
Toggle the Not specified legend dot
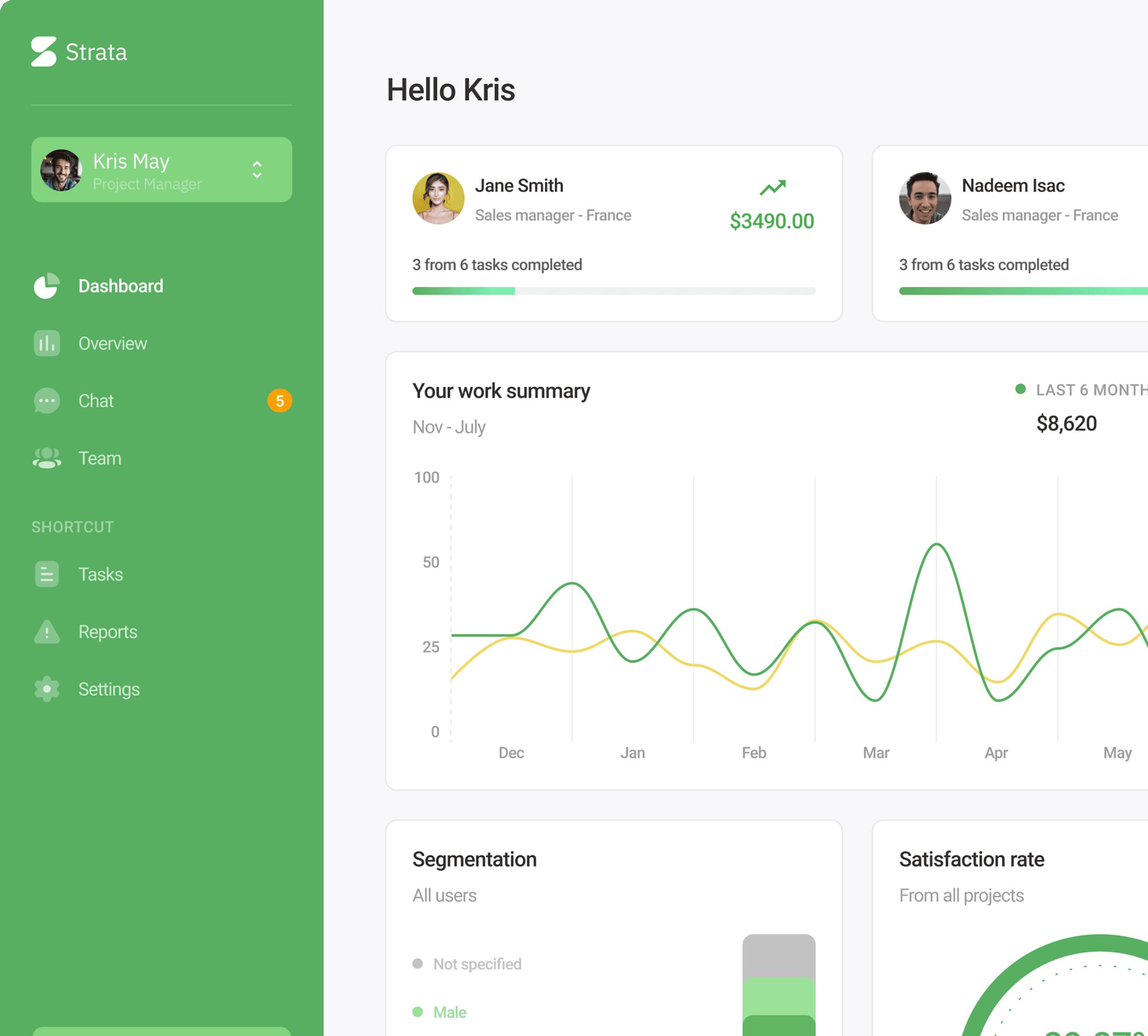[x=418, y=964]
